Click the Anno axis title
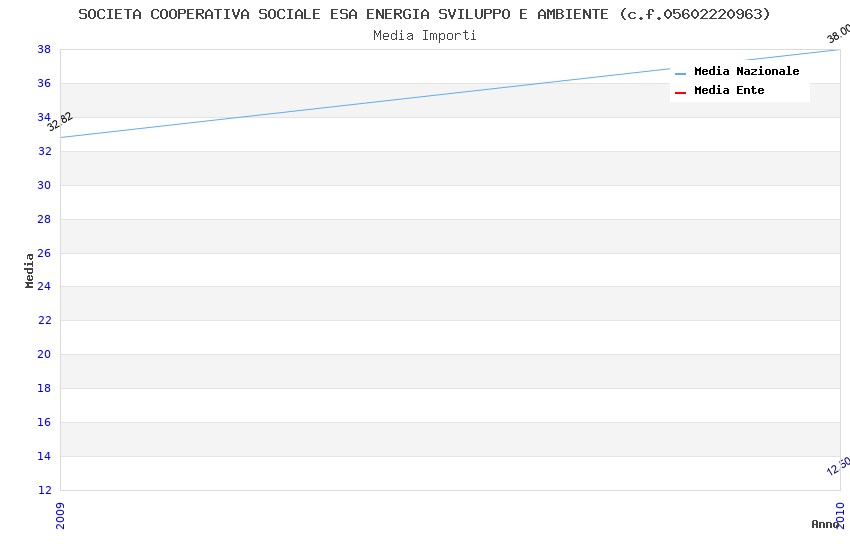This screenshot has width=850, height=550. point(824,524)
